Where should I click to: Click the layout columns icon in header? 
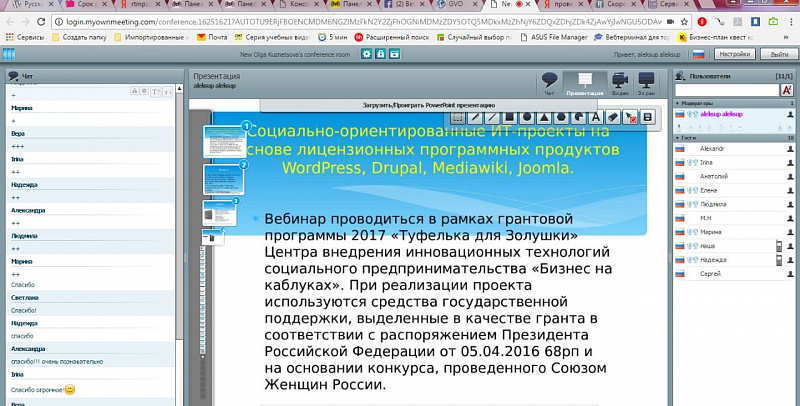(x=9, y=54)
